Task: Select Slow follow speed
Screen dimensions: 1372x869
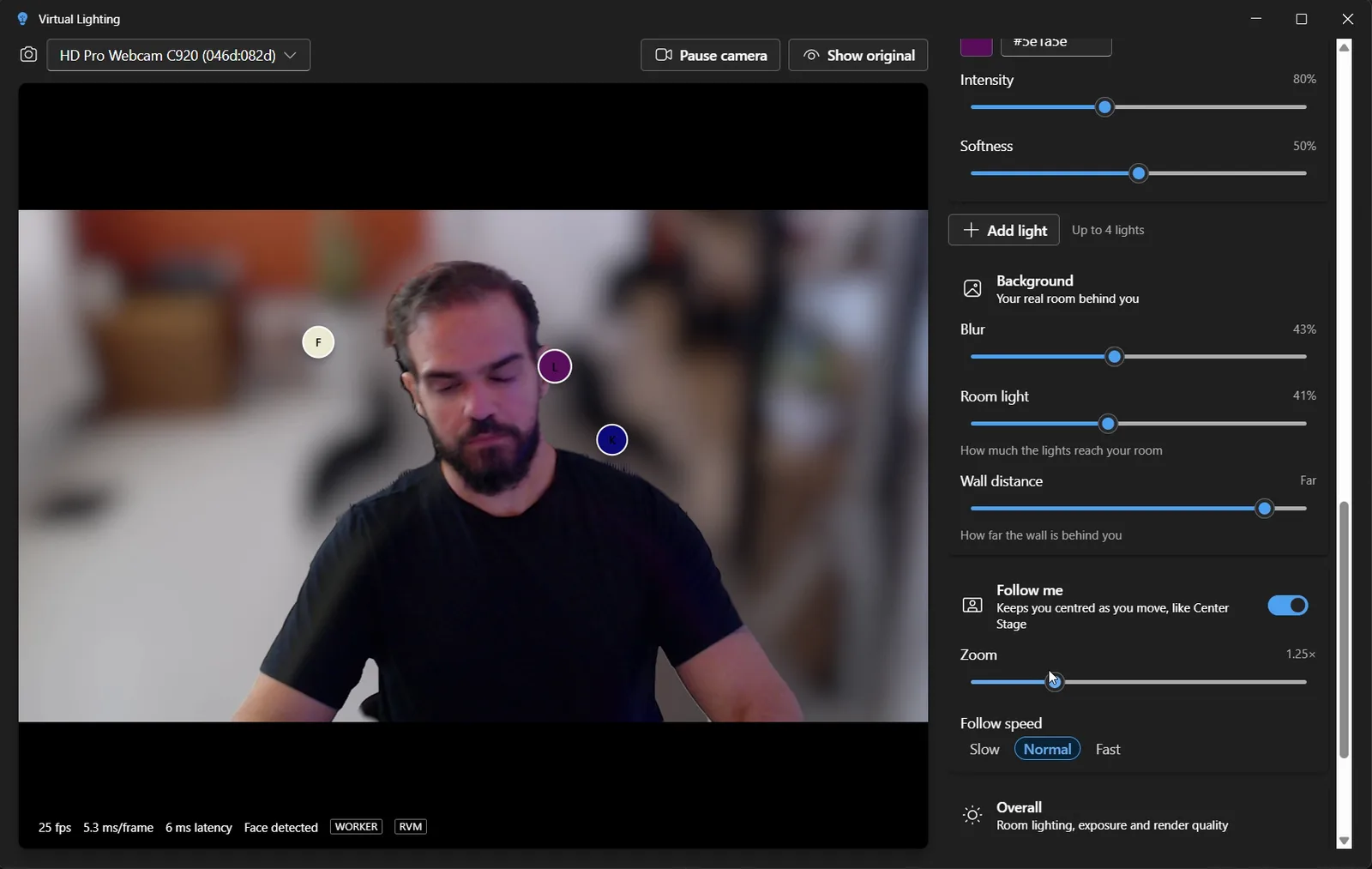Action: click(984, 749)
